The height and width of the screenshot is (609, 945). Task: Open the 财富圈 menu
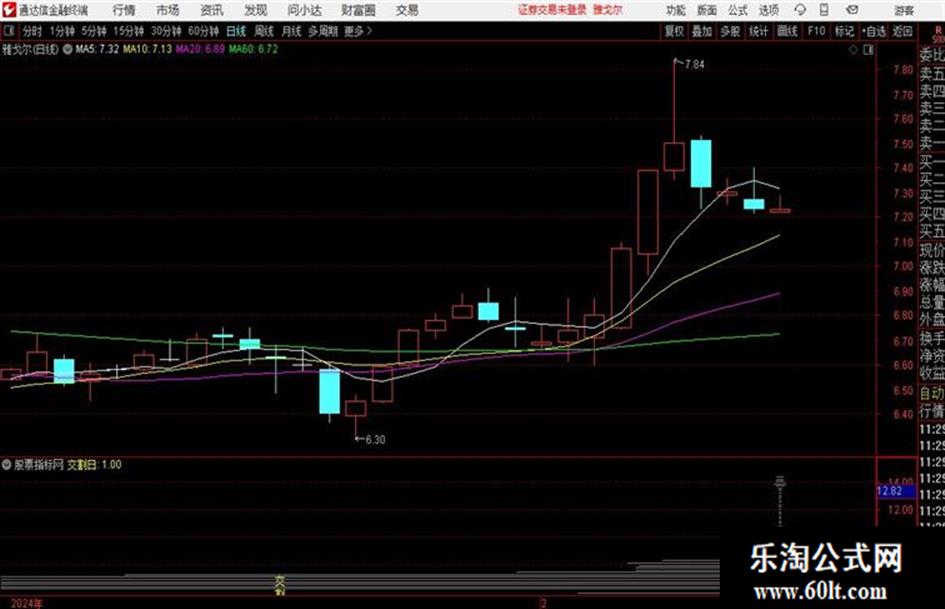pyautogui.click(x=358, y=10)
